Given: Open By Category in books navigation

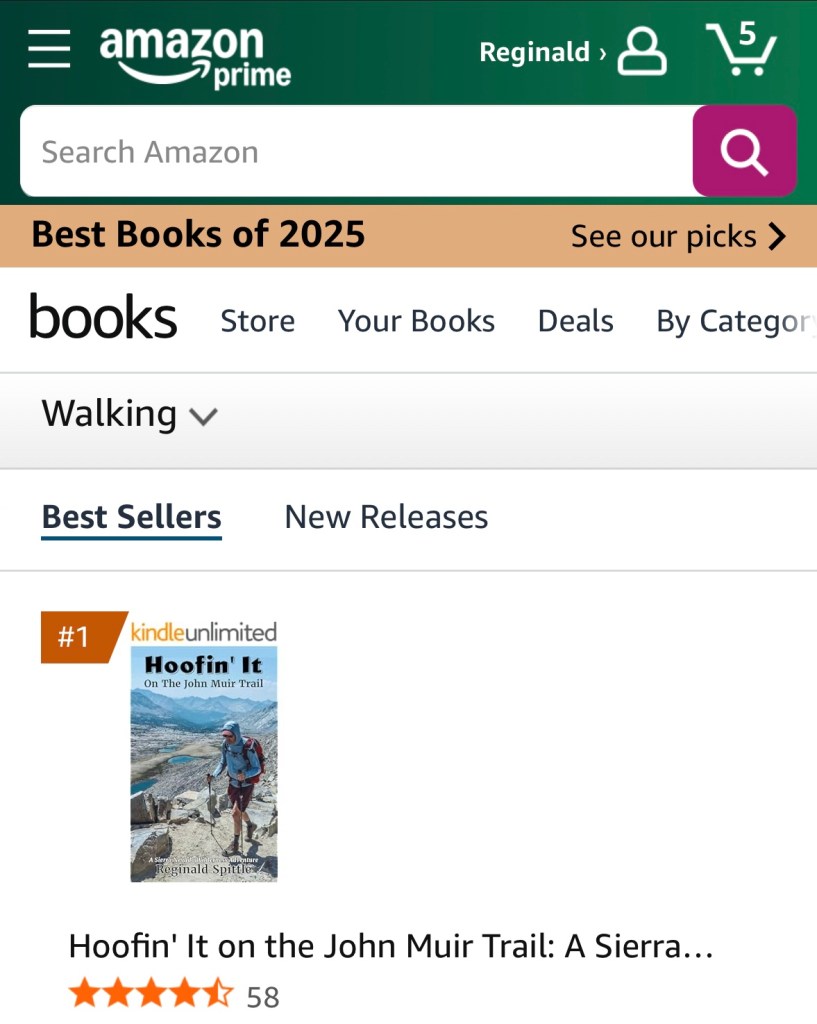Looking at the screenshot, I should pyautogui.click(x=734, y=321).
